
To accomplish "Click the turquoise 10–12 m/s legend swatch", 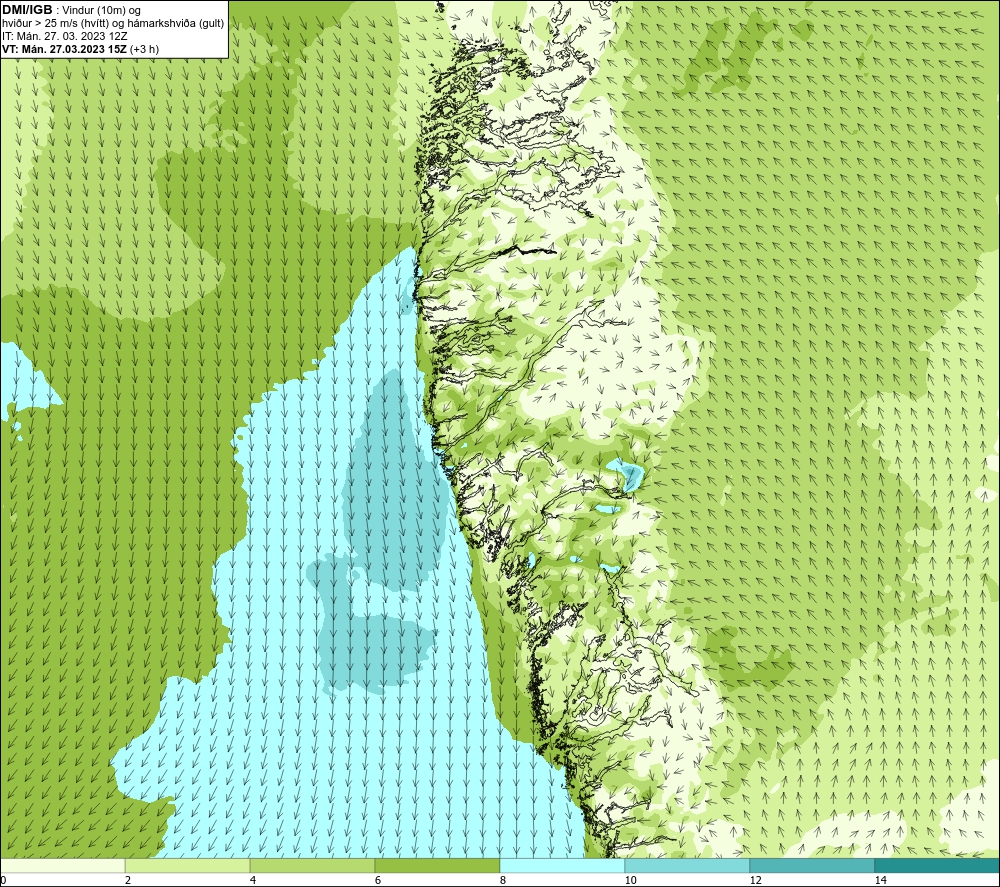I will (688, 865).
